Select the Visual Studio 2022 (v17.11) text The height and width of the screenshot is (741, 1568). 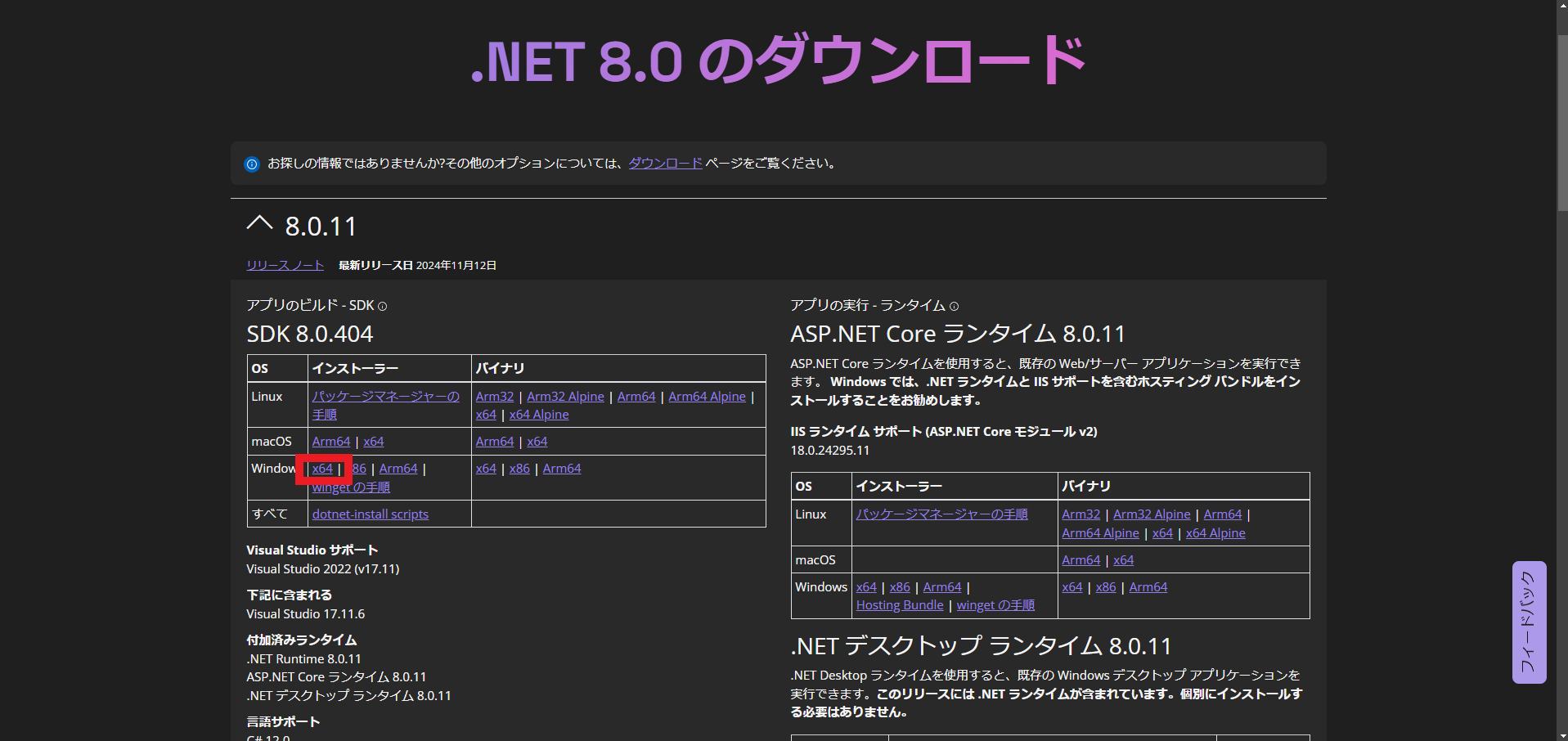pos(323,568)
